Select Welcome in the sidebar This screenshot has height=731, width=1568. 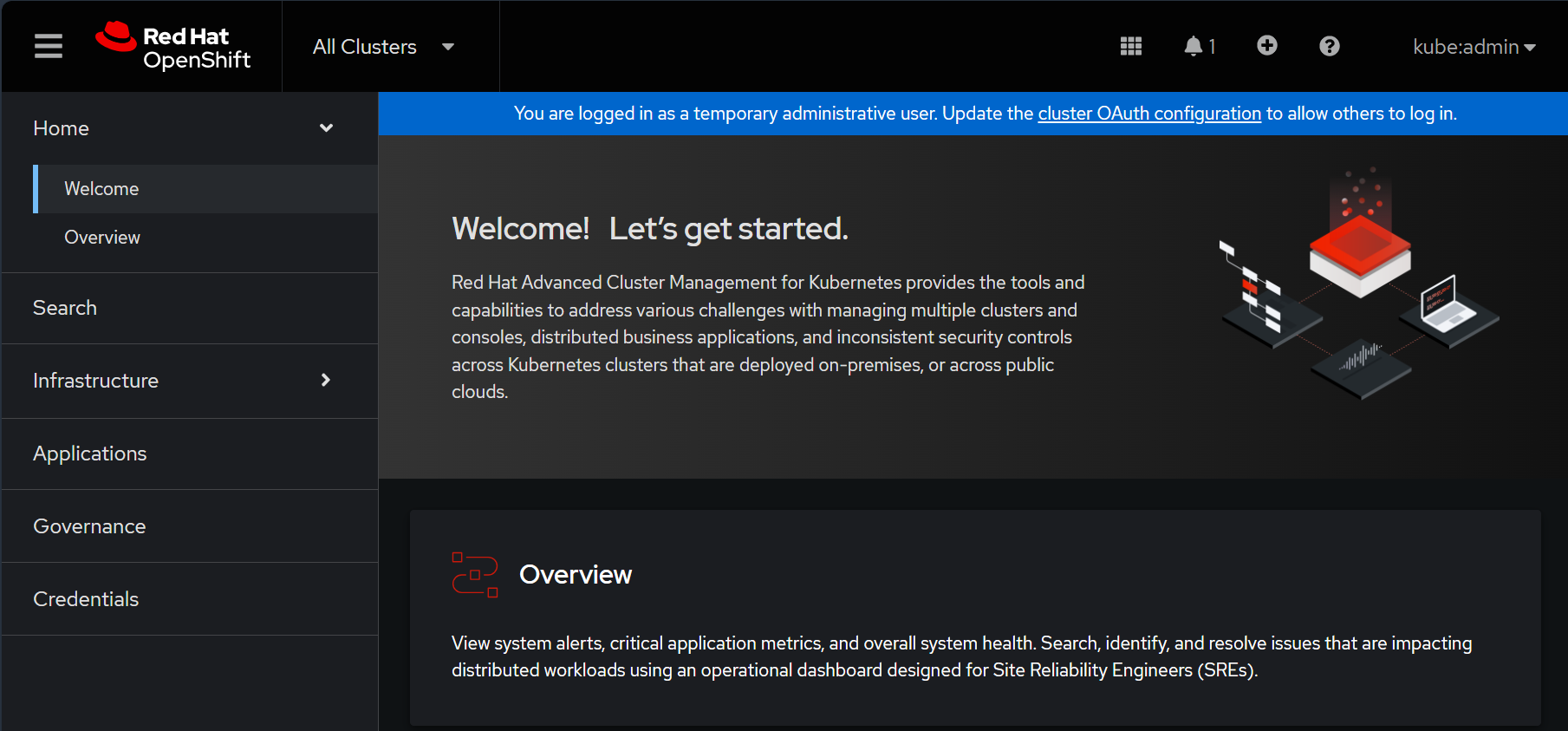pos(206,189)
